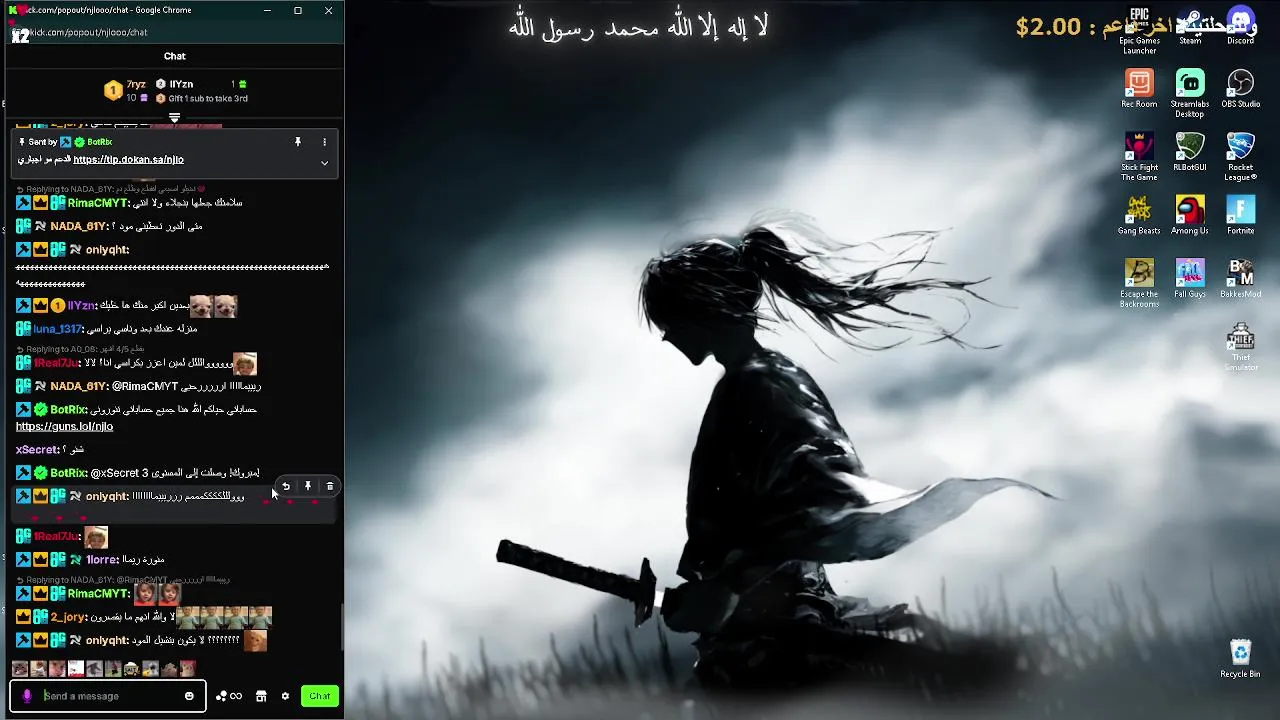Click username luna_1317
The image size is (1280, 720).
(57, 329)
